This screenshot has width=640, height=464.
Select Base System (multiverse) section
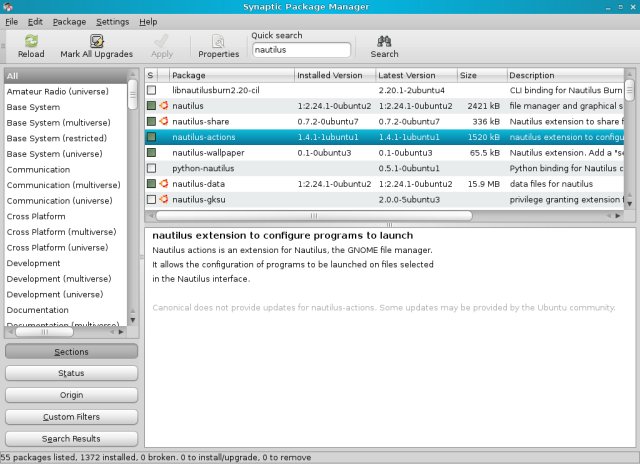click(66, 122)
